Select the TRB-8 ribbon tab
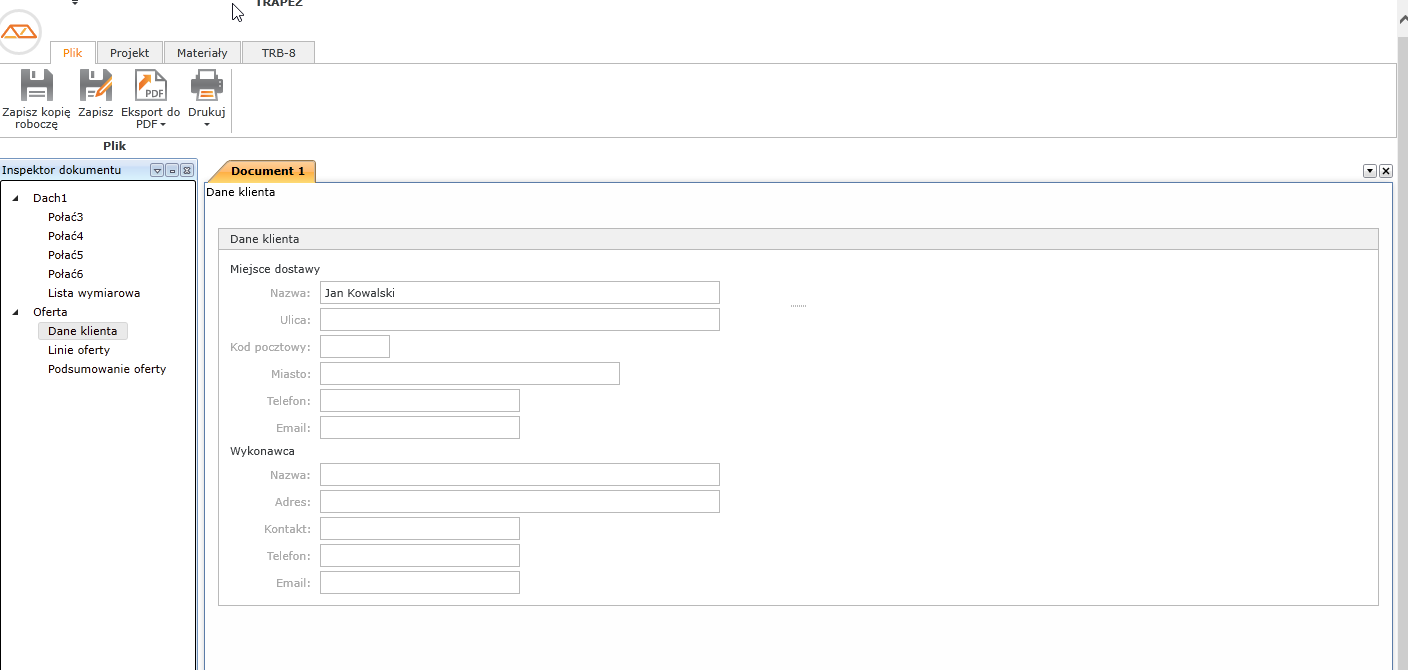1408x670 pixels. point(278,53)
